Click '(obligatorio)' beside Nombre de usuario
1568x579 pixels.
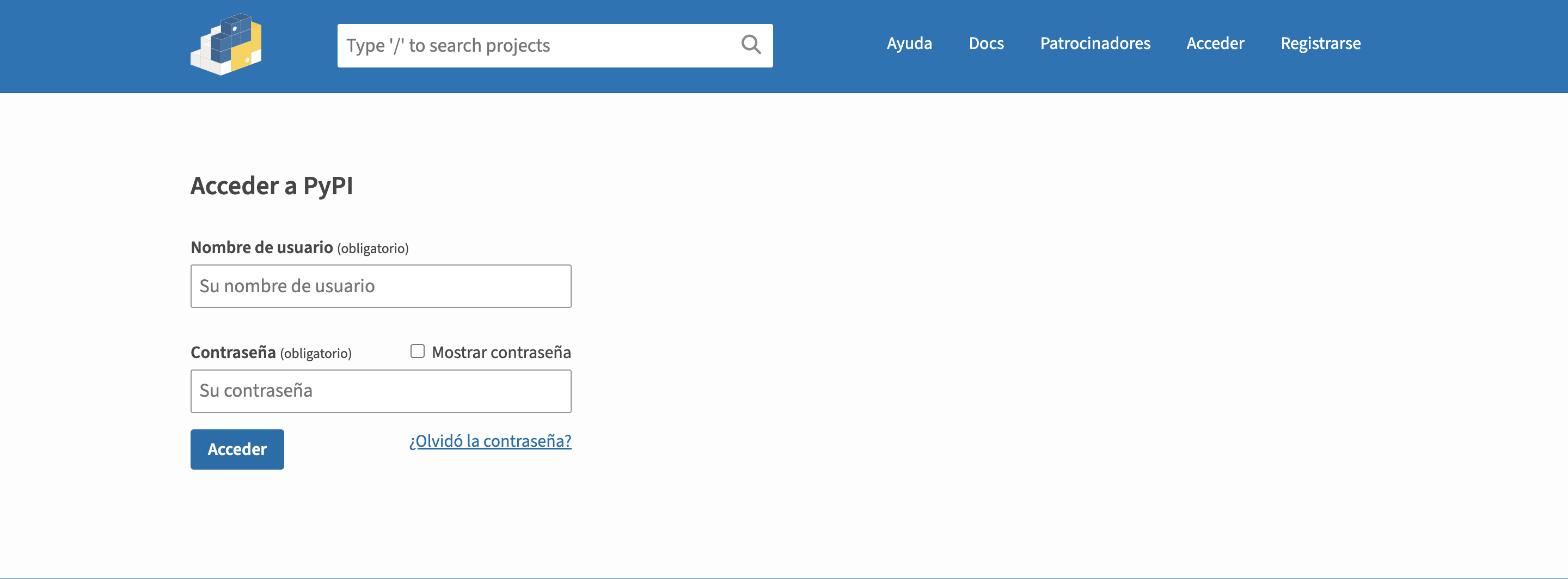coord(372,248)
